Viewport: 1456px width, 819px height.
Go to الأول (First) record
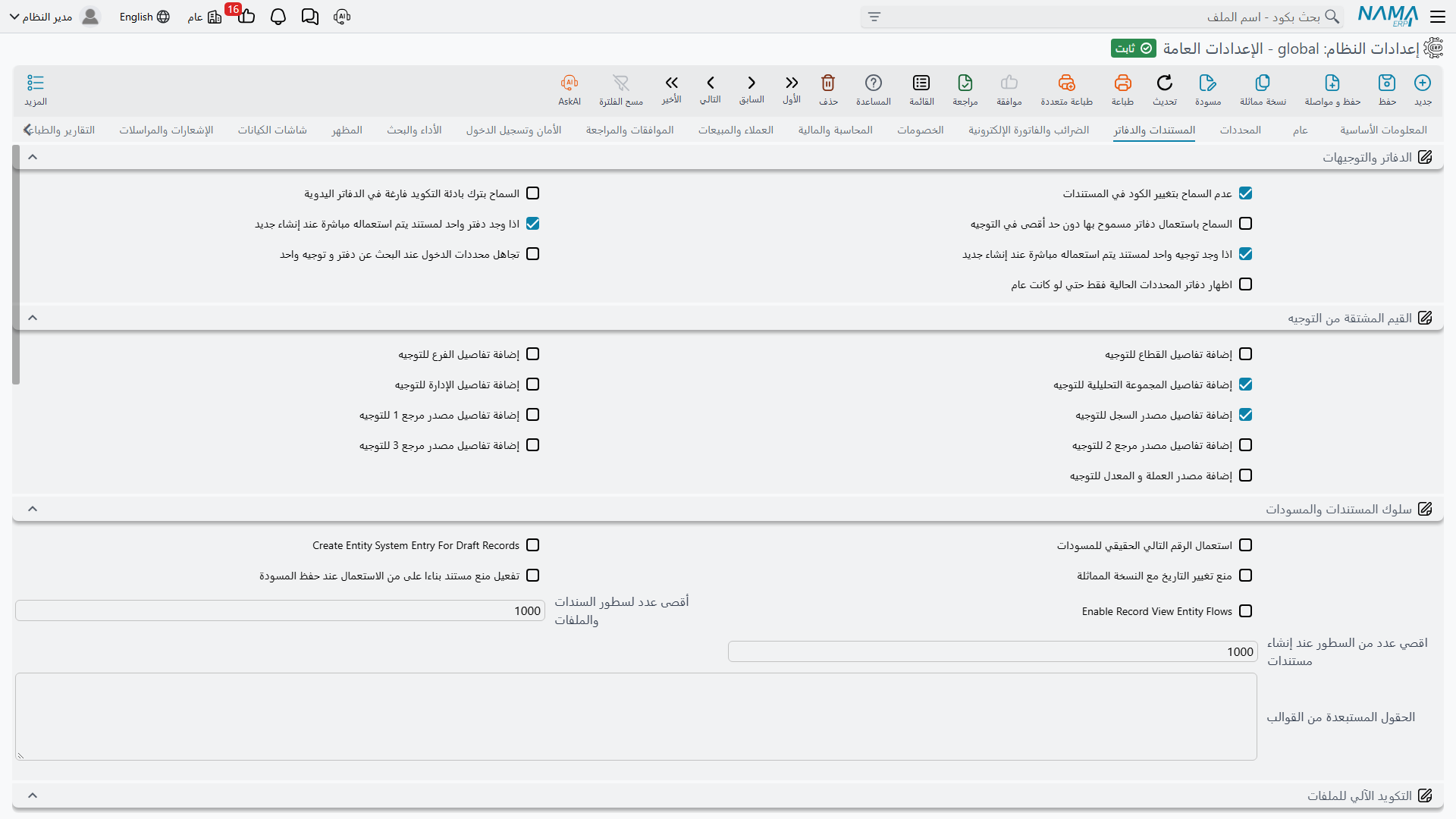[792, 83]
